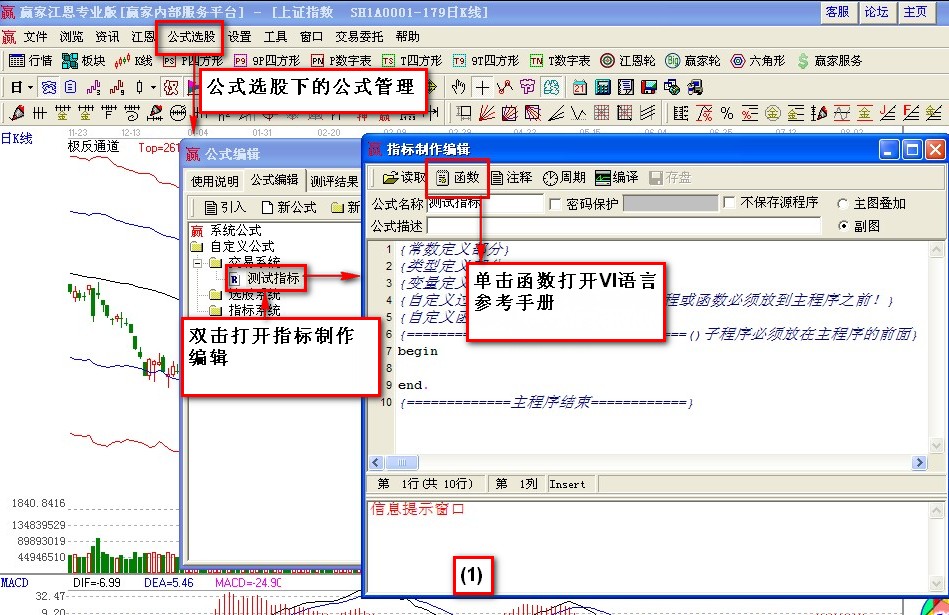Choose the 副图 radio option

click(x=843, y=226)
